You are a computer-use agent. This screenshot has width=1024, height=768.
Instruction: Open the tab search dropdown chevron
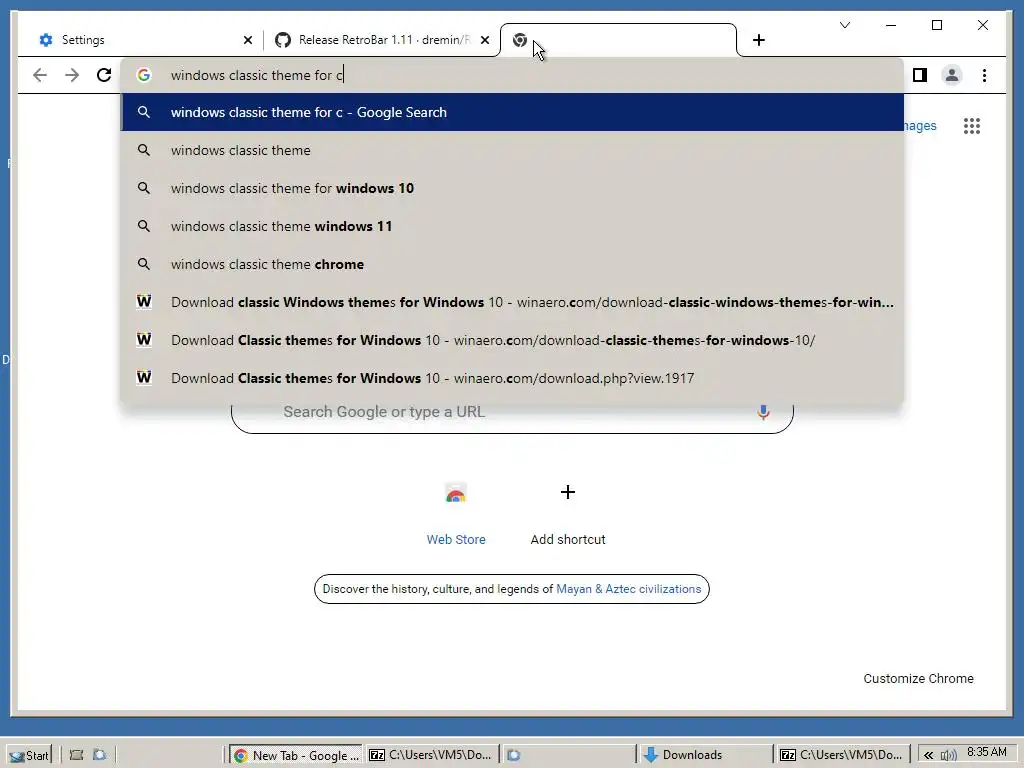click(x=844, y=25)
